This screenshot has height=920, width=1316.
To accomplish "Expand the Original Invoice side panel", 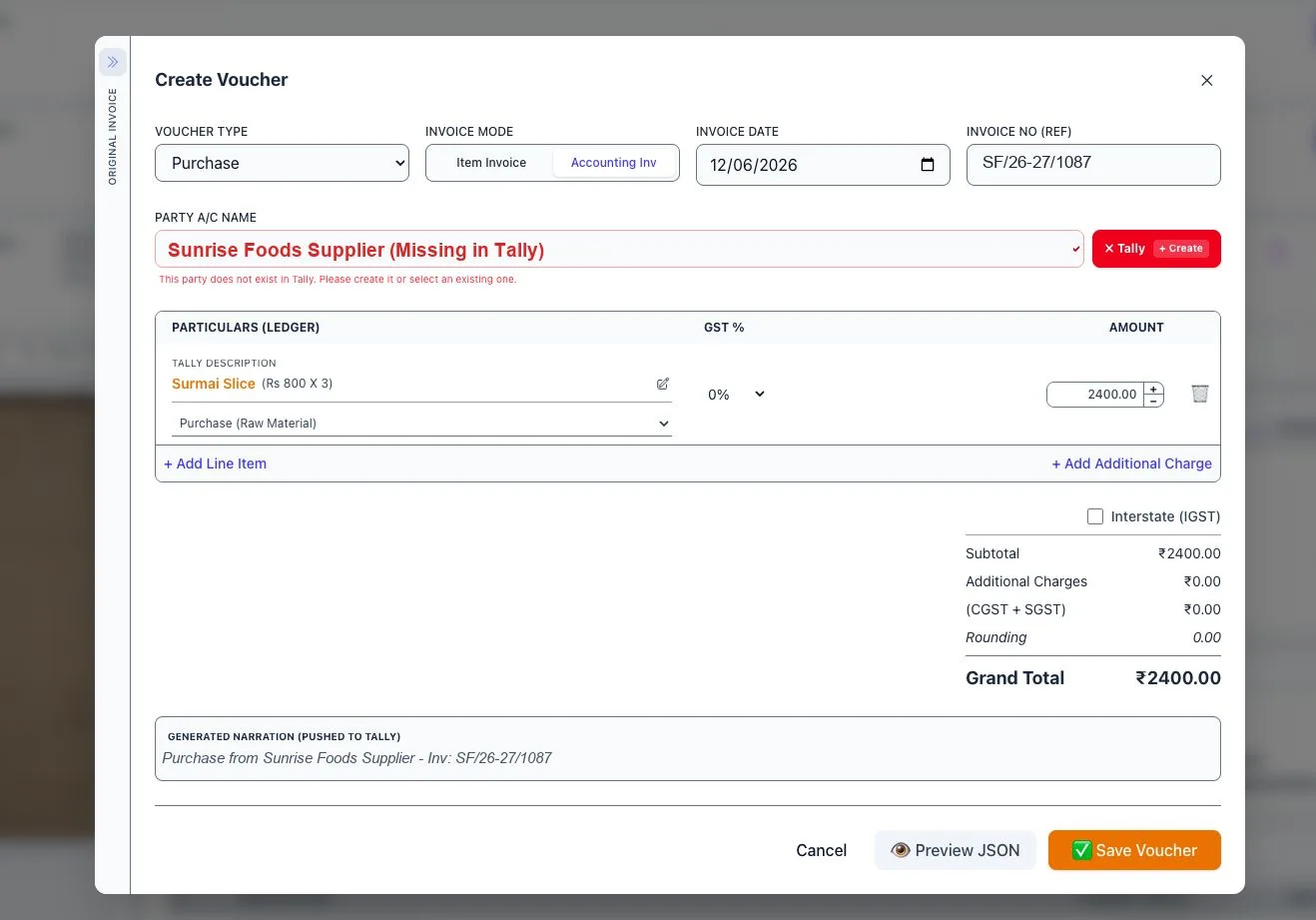I will click(x=113, y=62).
